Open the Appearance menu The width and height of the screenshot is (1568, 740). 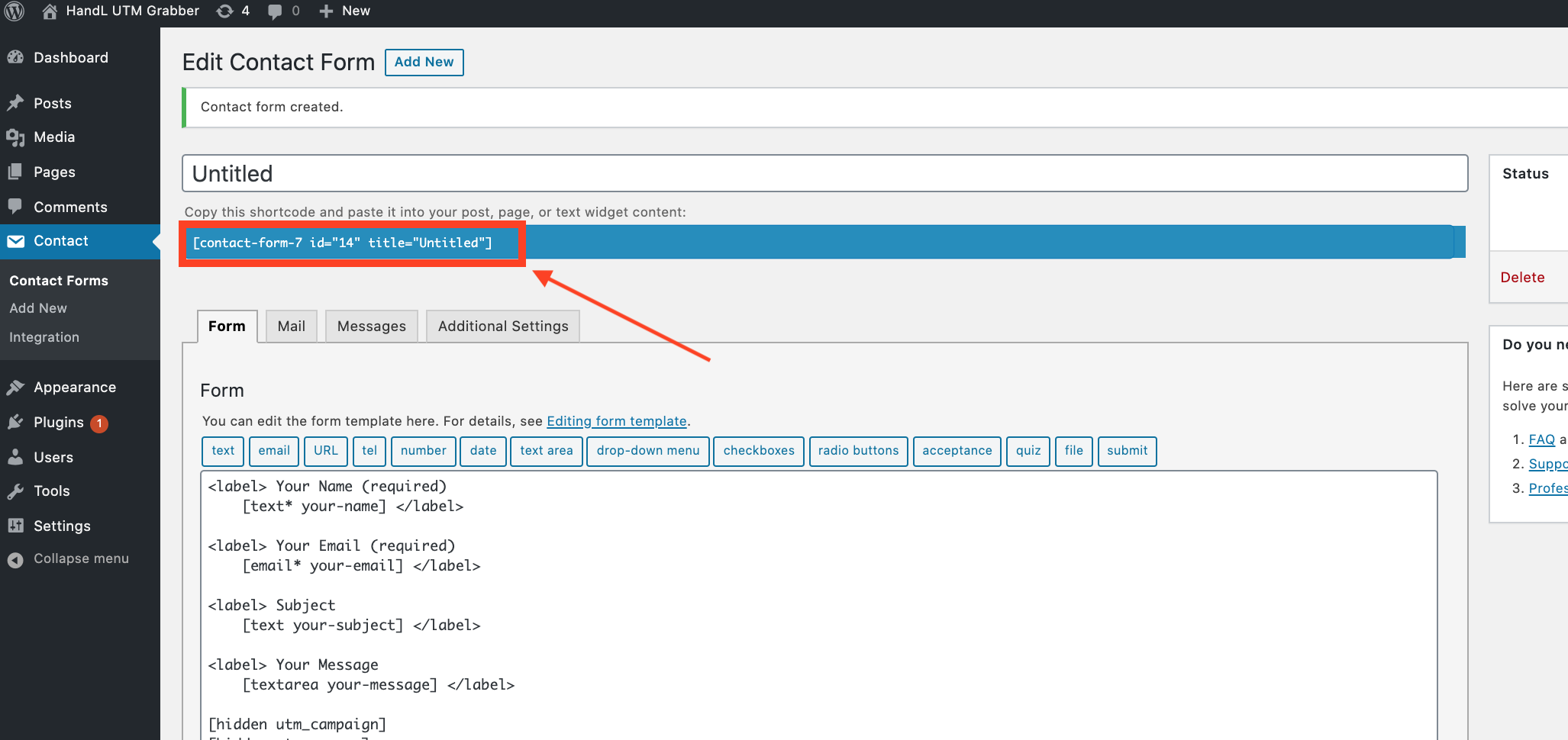(74, 388)
